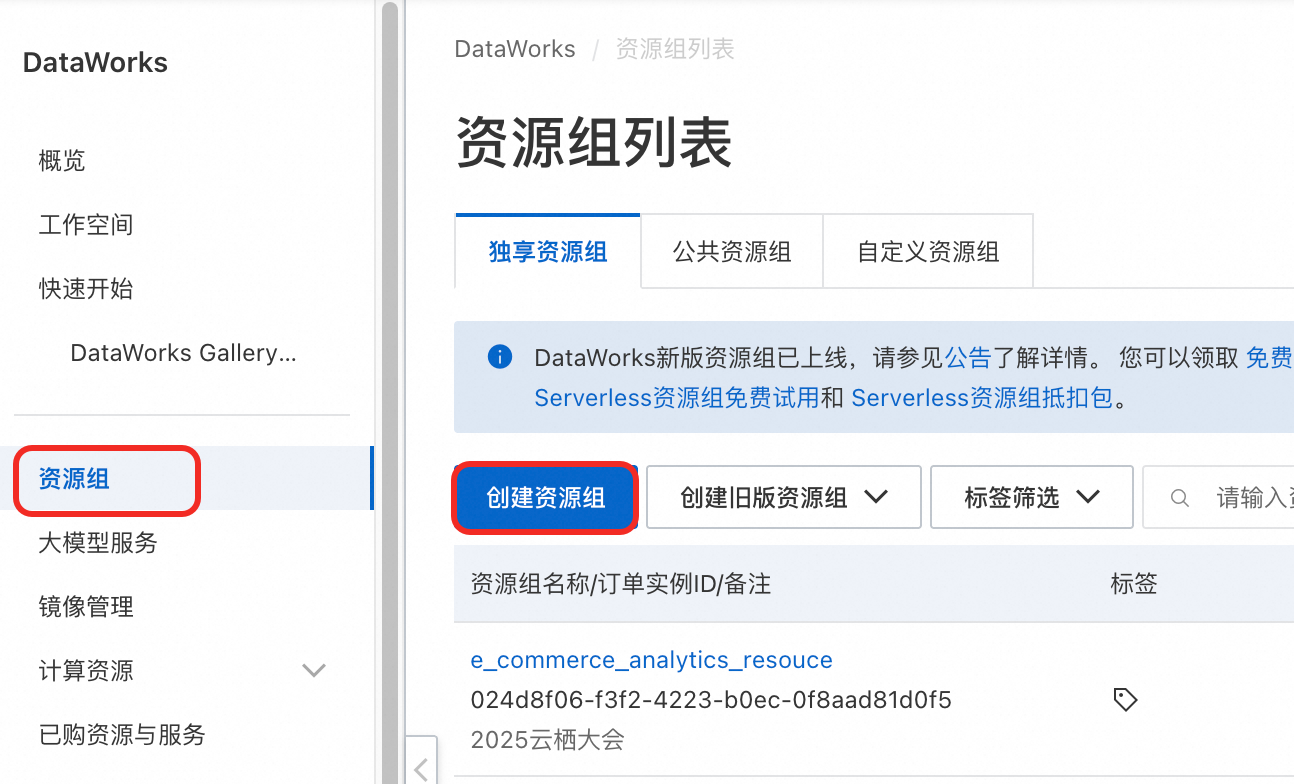
Task: Open DataWorks Gallery in the sidebar
Action: (x=184, y=352)
